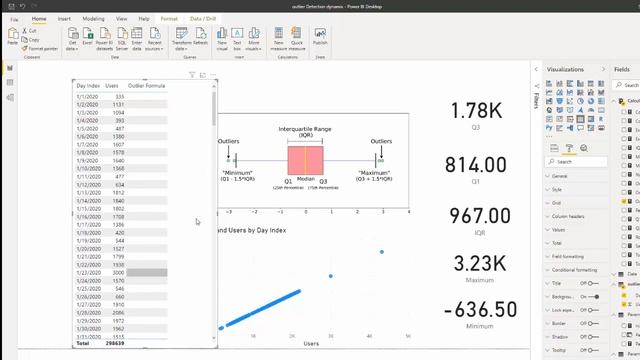Click the Users column header
This screenshot has width=640, height=360.
click(x=111, y=86)
